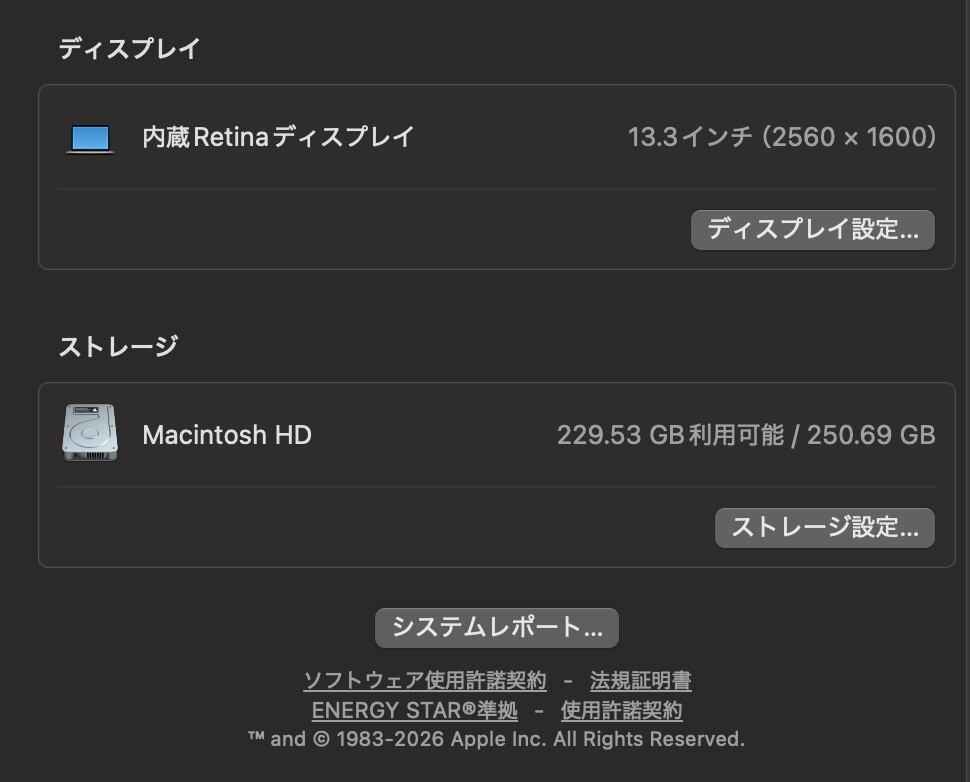Click the built-in Retina display laptop icon
970x782 pixels.
click(90, 138)
